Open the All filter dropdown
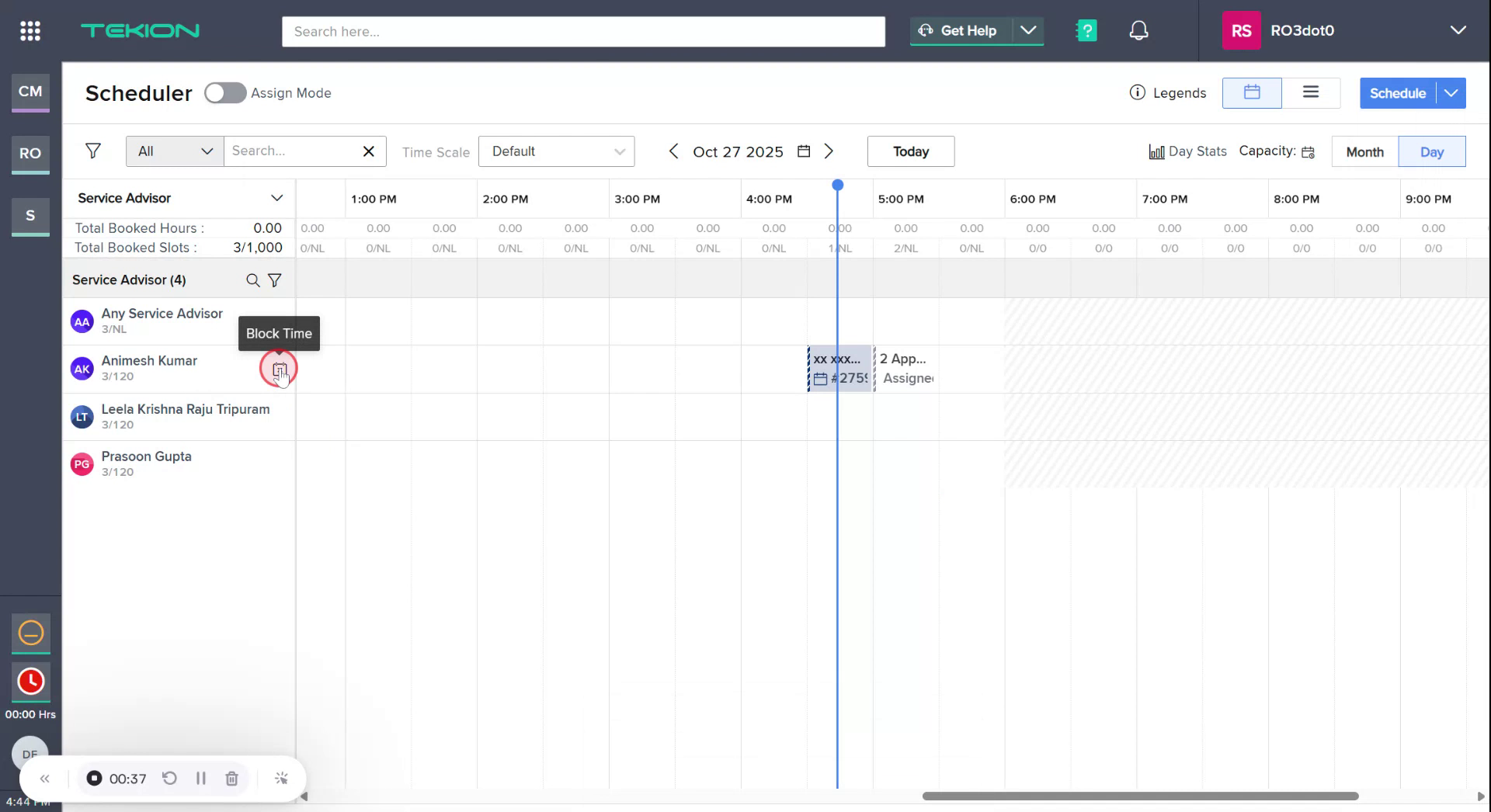 click(173, 151)
